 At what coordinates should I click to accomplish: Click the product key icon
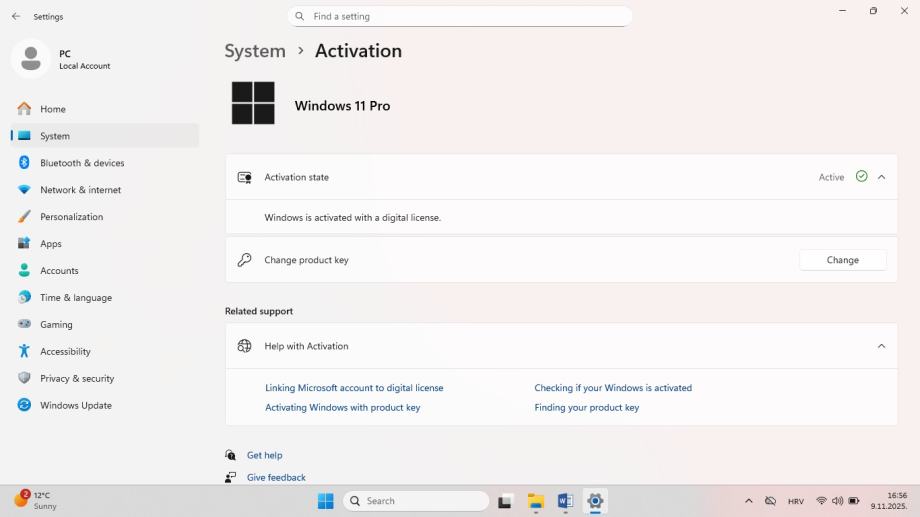245,259
